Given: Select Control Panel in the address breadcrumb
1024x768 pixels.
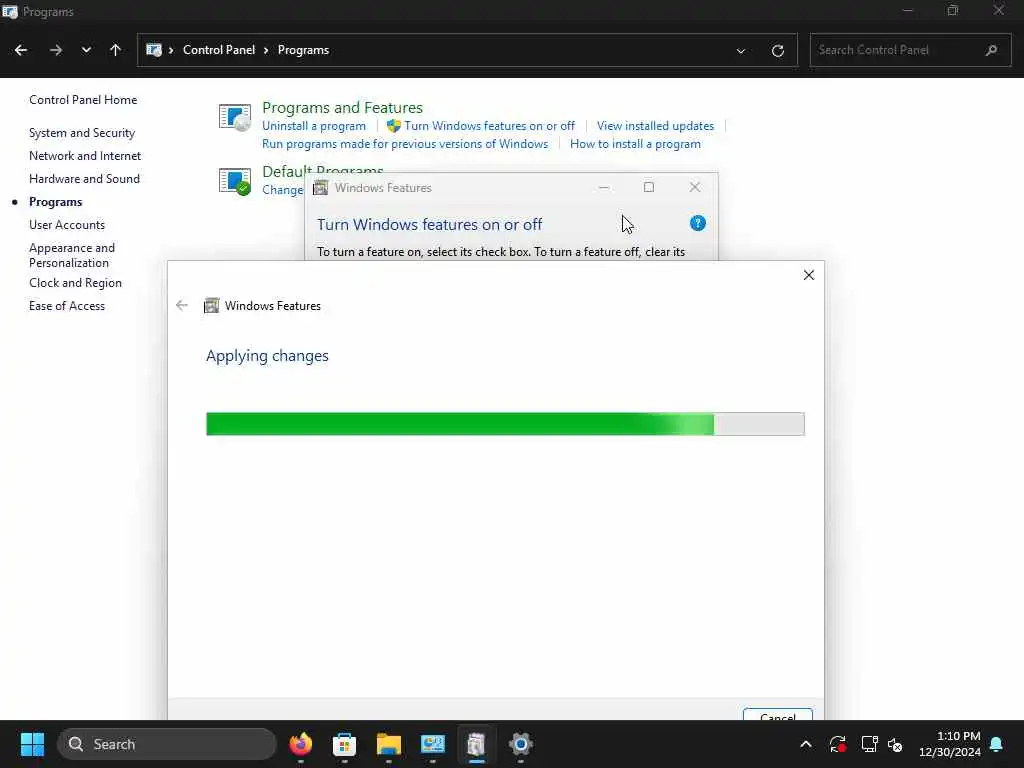Looking at the screenshot, I should 219,50.
